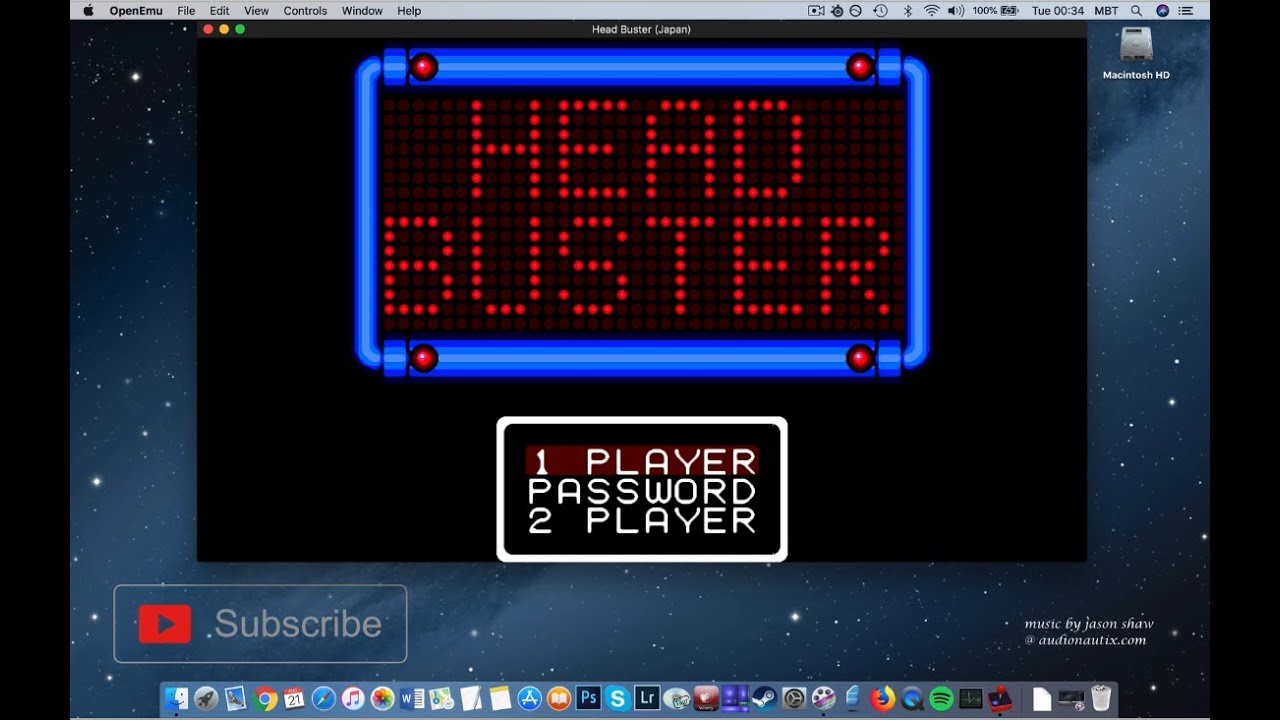Open the App Store dock icon
Viewport: 1280px width, 720px height.
(529, 699)
